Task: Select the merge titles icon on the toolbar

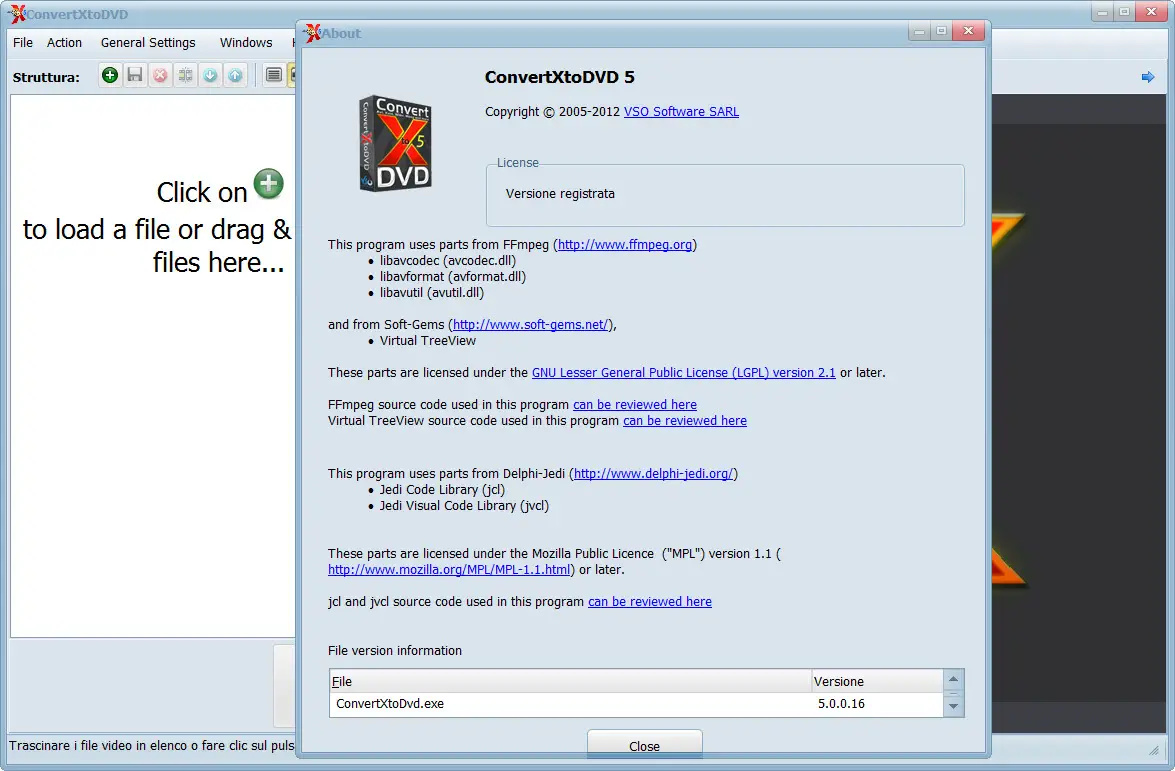Action: pos(185,75)
